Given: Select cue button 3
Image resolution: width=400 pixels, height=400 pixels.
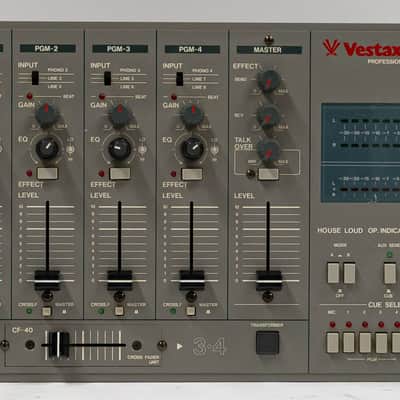Looking at the screenshot, I should point(381,343).
